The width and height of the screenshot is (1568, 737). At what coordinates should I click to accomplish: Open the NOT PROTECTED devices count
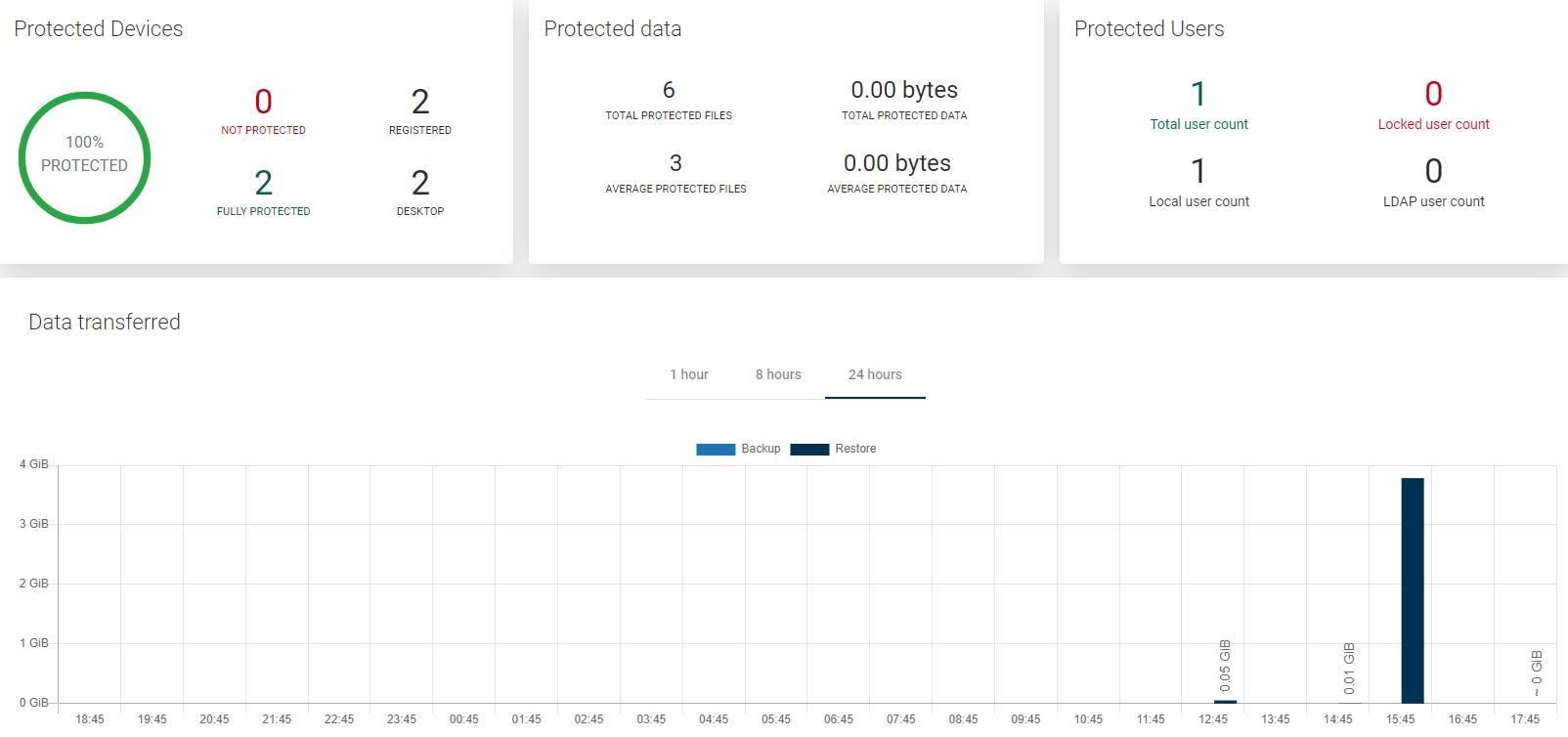coord(263,102)
